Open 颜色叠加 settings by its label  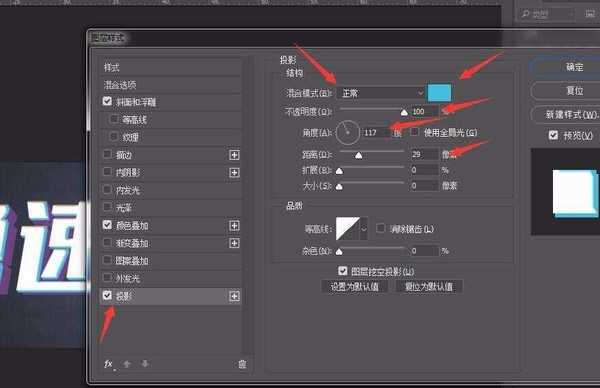coord(132,226)
